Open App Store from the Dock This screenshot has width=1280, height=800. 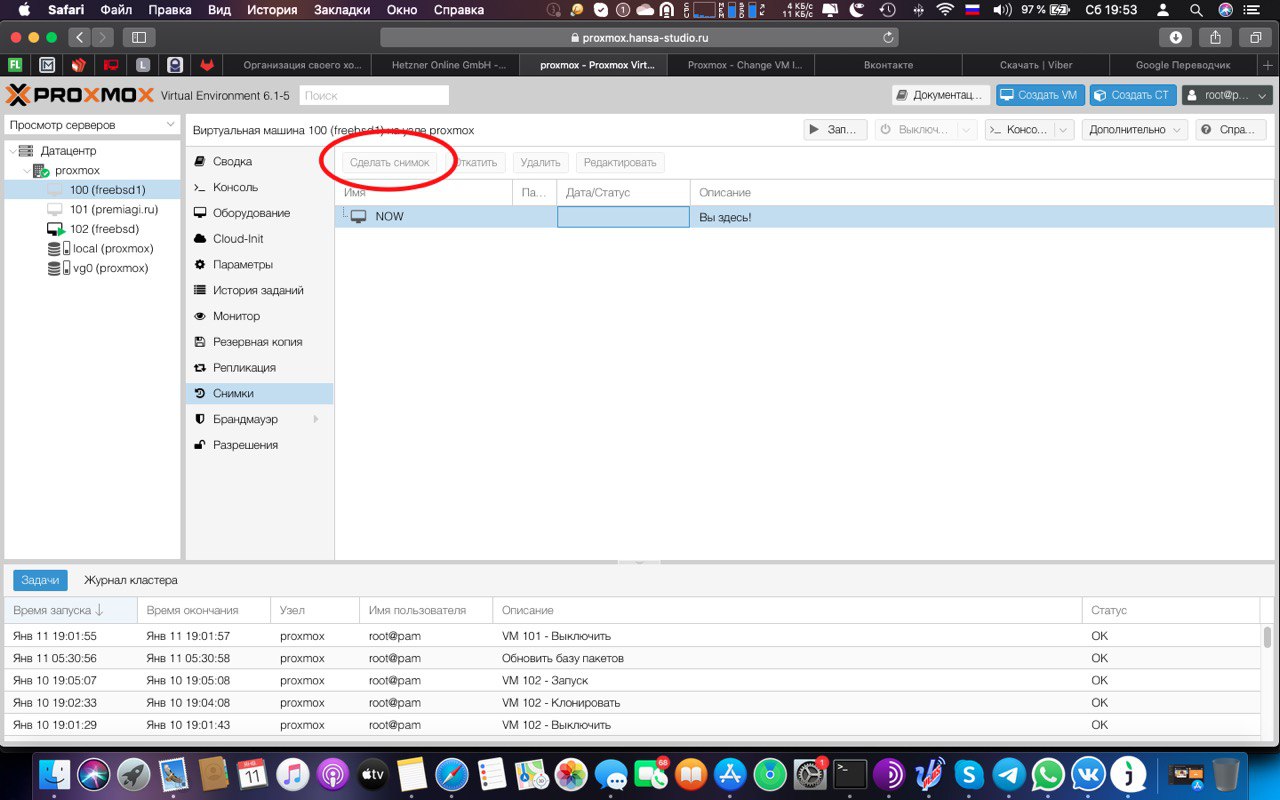click(x=731, y=774)
